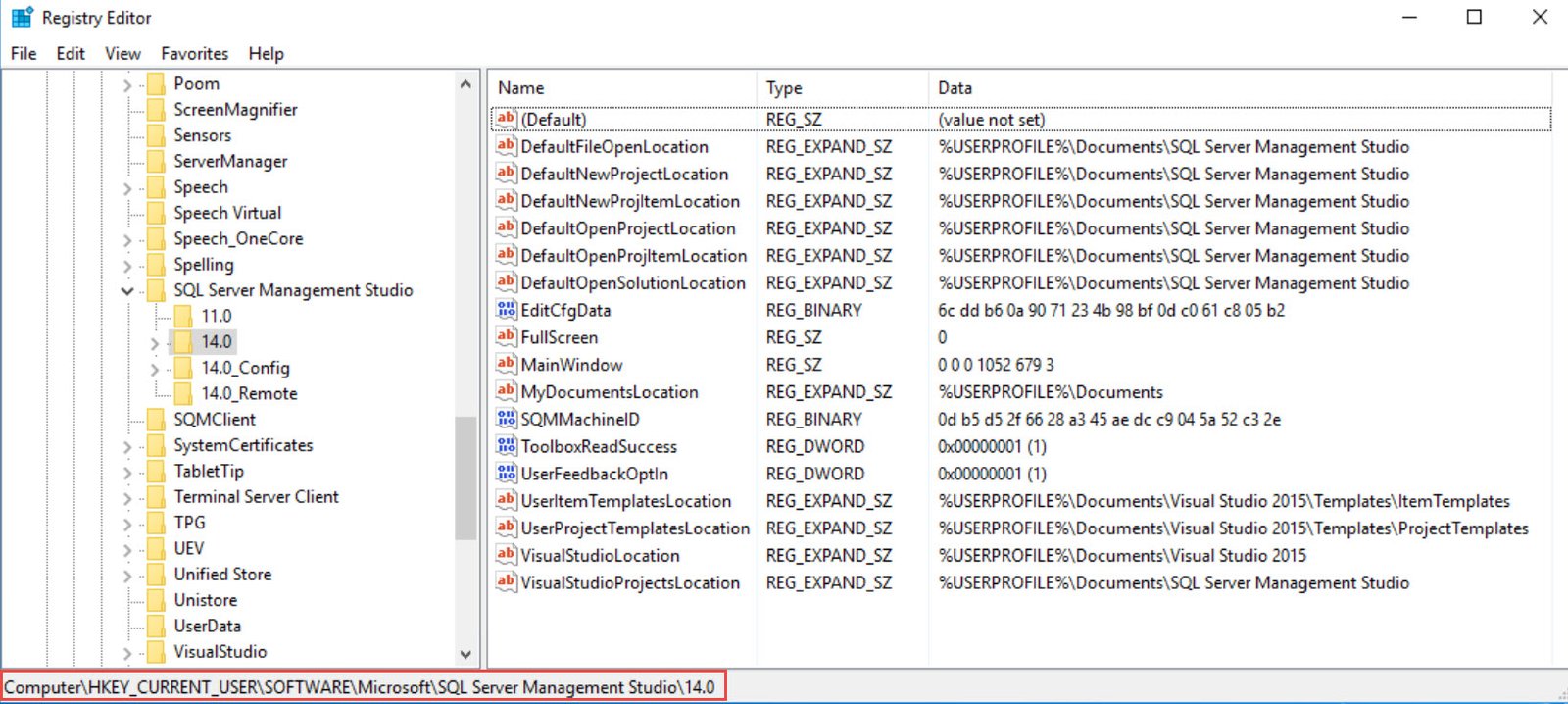
Task: Click the folder icon of Unified Store
Action: coord(155,574)
